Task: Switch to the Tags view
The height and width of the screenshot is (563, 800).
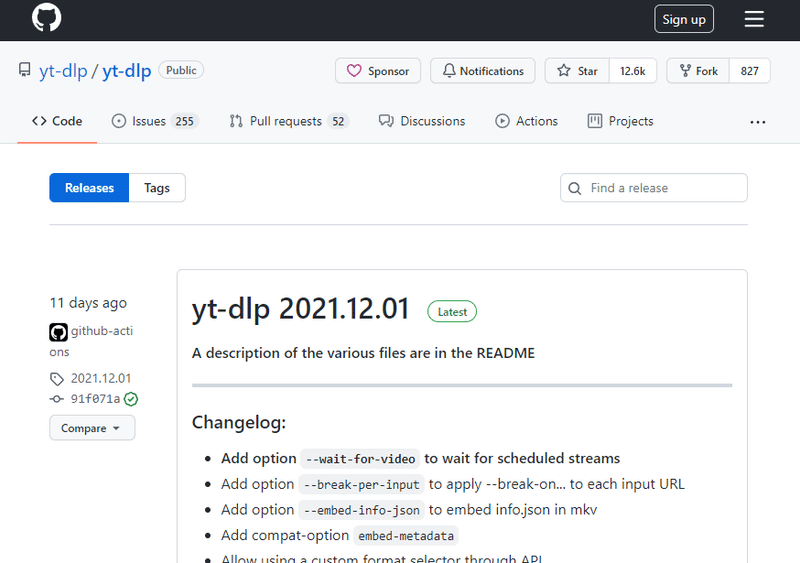Action: [157, 188]
